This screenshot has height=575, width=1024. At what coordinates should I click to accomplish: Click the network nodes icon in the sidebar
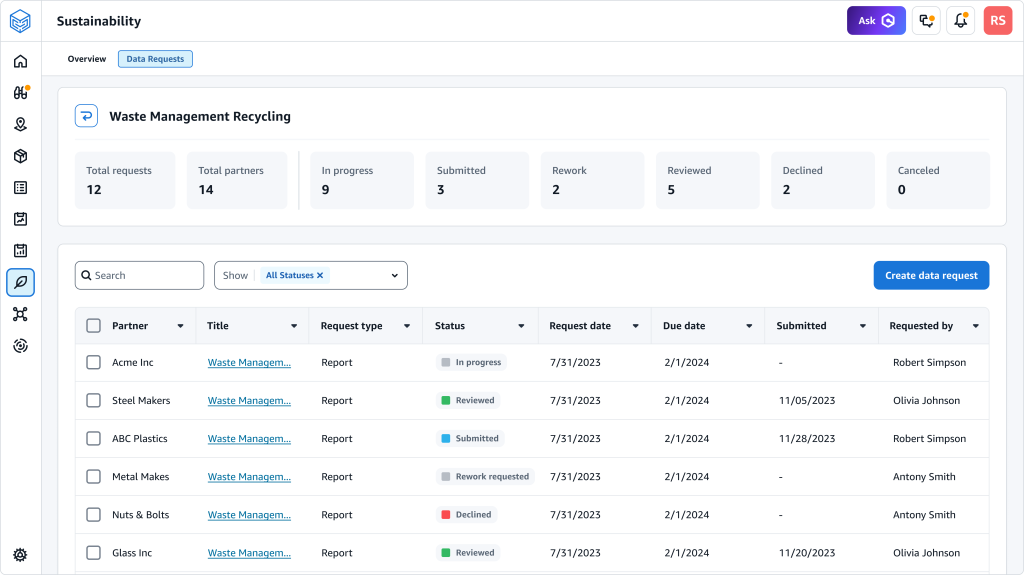[x=20, y=314]
